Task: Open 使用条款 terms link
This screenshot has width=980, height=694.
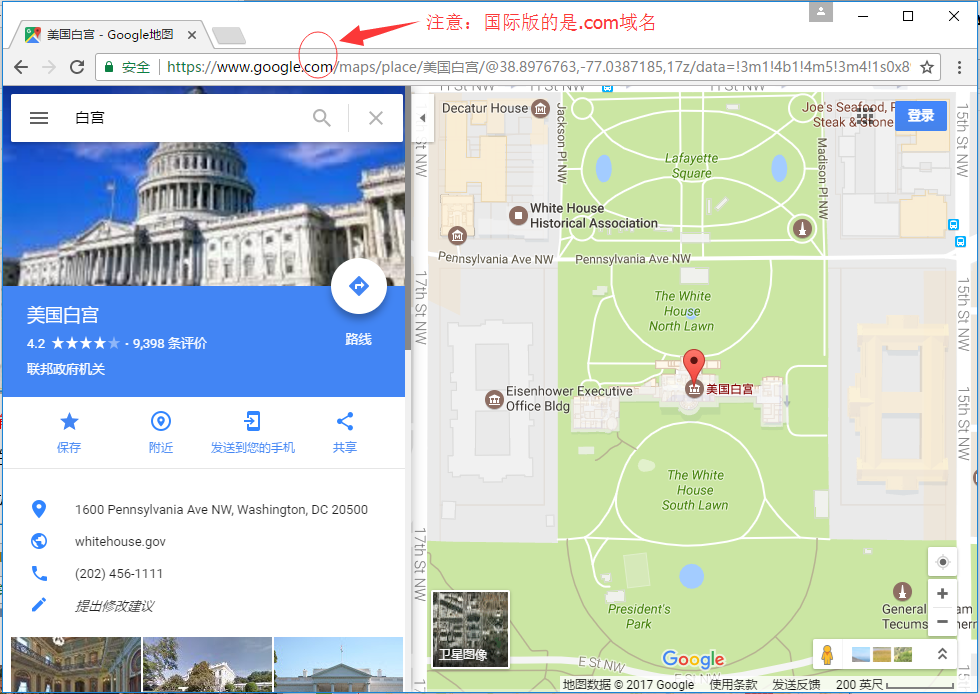Action: (x=733, y=685)
